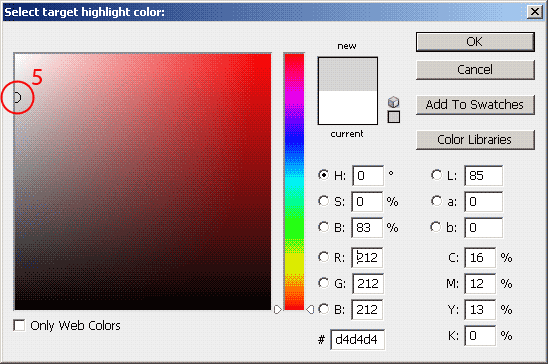Viewport: 548px width, 364px height.
Task: Select the Lab b radio button
Action: (x=436, y=227)
